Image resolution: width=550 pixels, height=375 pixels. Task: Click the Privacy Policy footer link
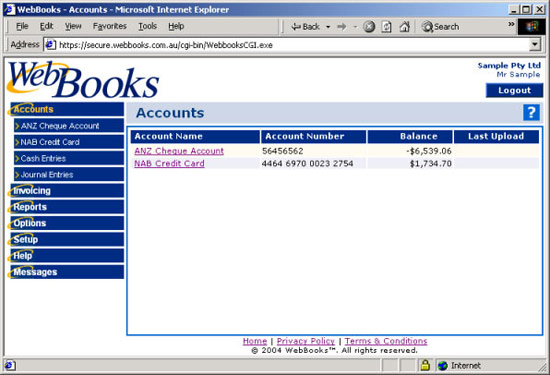(x=306, y=341)
